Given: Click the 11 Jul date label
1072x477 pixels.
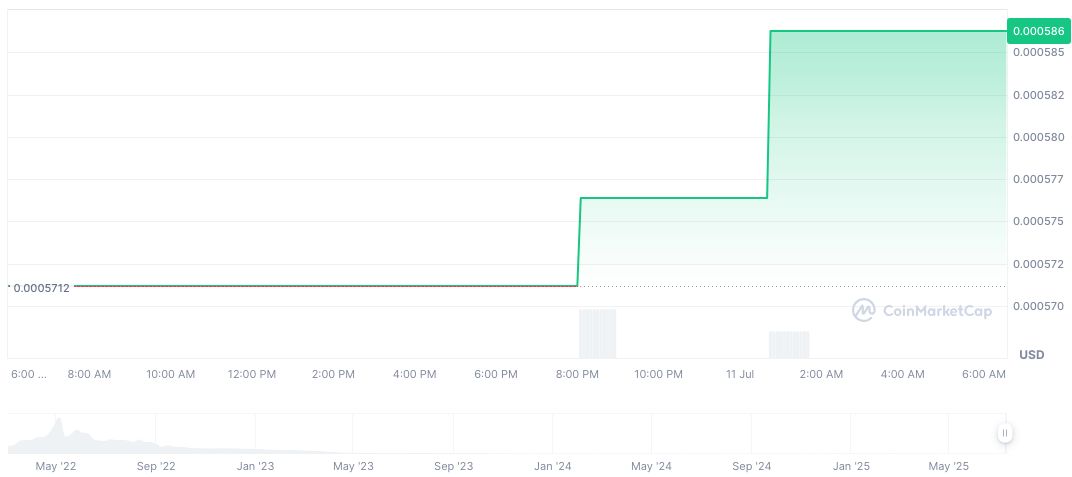Looking at the screenshot, I should (740, 374).
